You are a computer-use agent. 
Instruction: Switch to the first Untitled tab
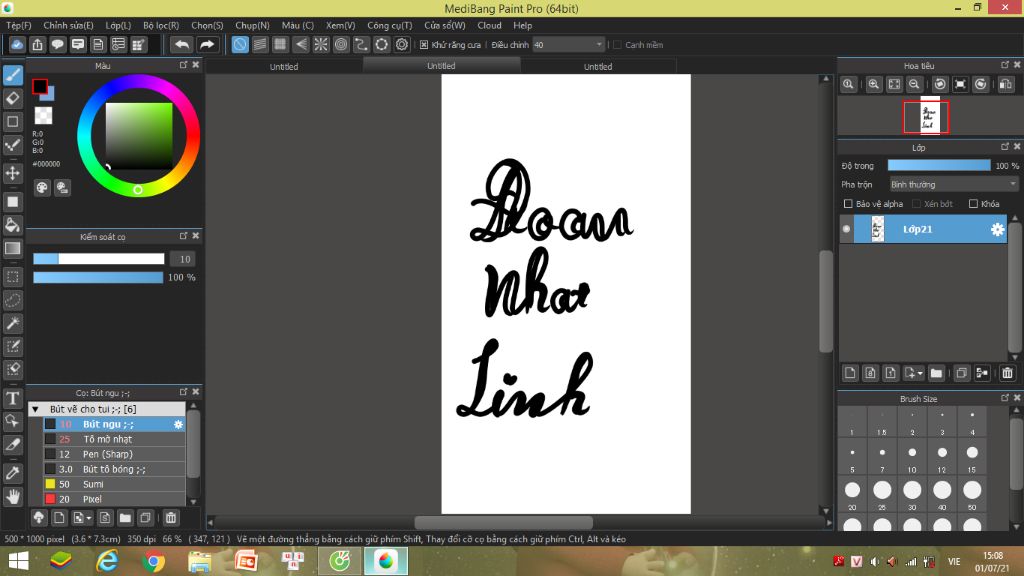284,66
